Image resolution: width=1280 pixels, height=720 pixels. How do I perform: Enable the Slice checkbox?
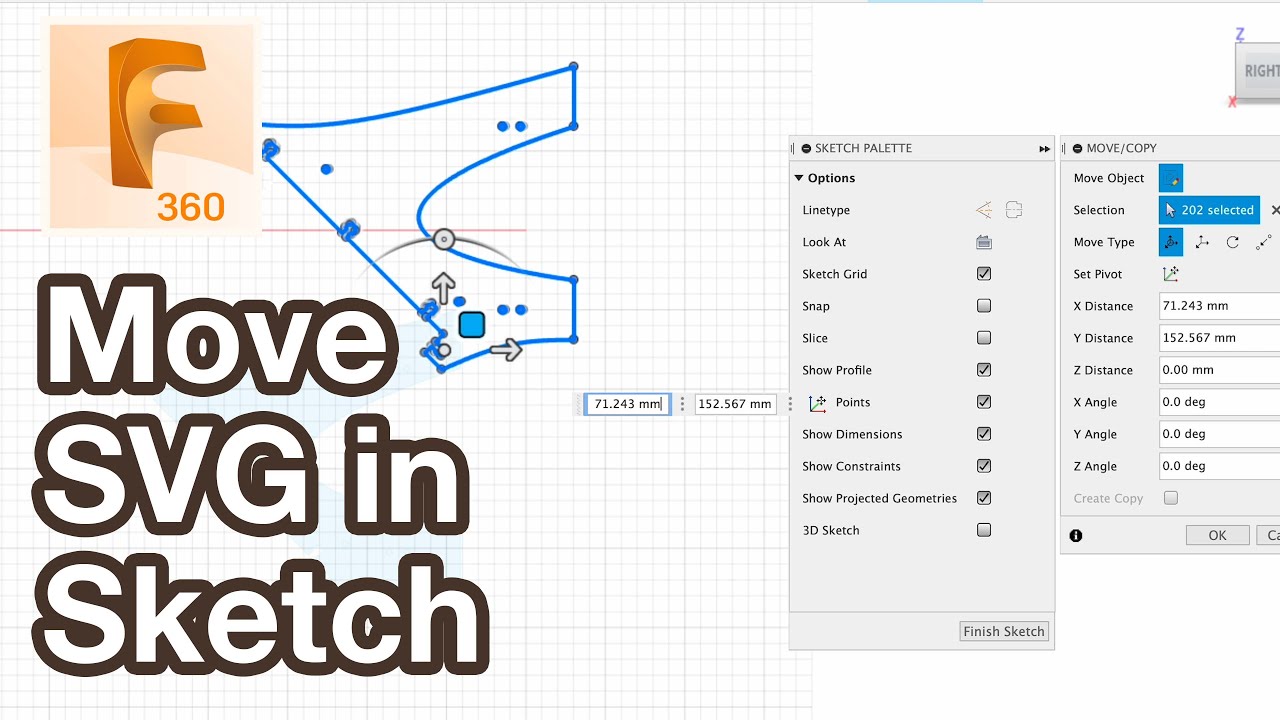coord(984,338)
